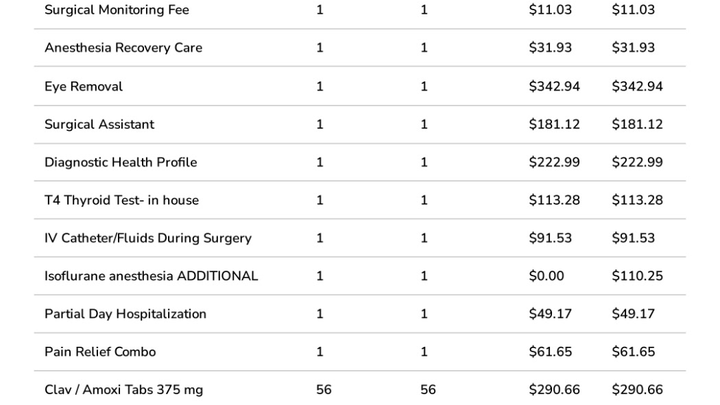This screenshot has width=720, height=405.
Task: Select the leftmost $91.53 IV Catheter price
Action: pos(550,238)
